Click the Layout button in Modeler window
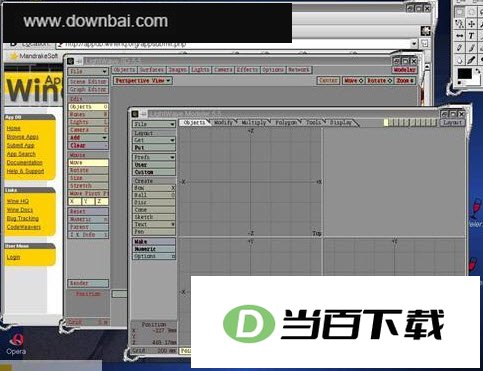 pos(452,122)
